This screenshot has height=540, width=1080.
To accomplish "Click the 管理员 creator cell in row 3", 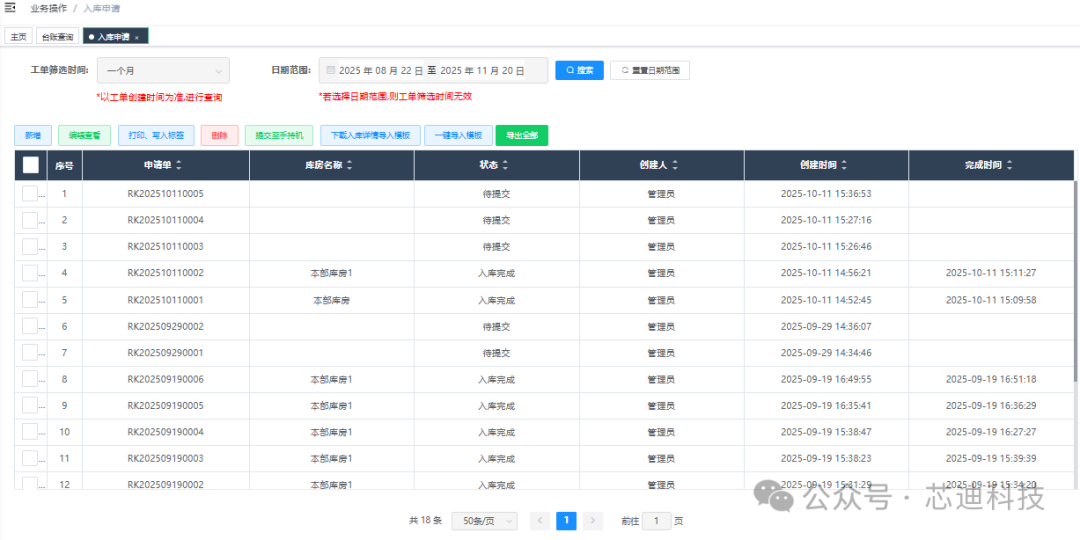I will click(x=661, y=247).
